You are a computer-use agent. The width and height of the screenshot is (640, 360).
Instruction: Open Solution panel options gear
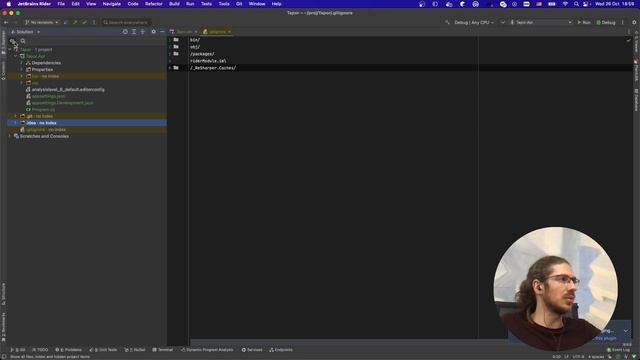(x=153, y=32)
